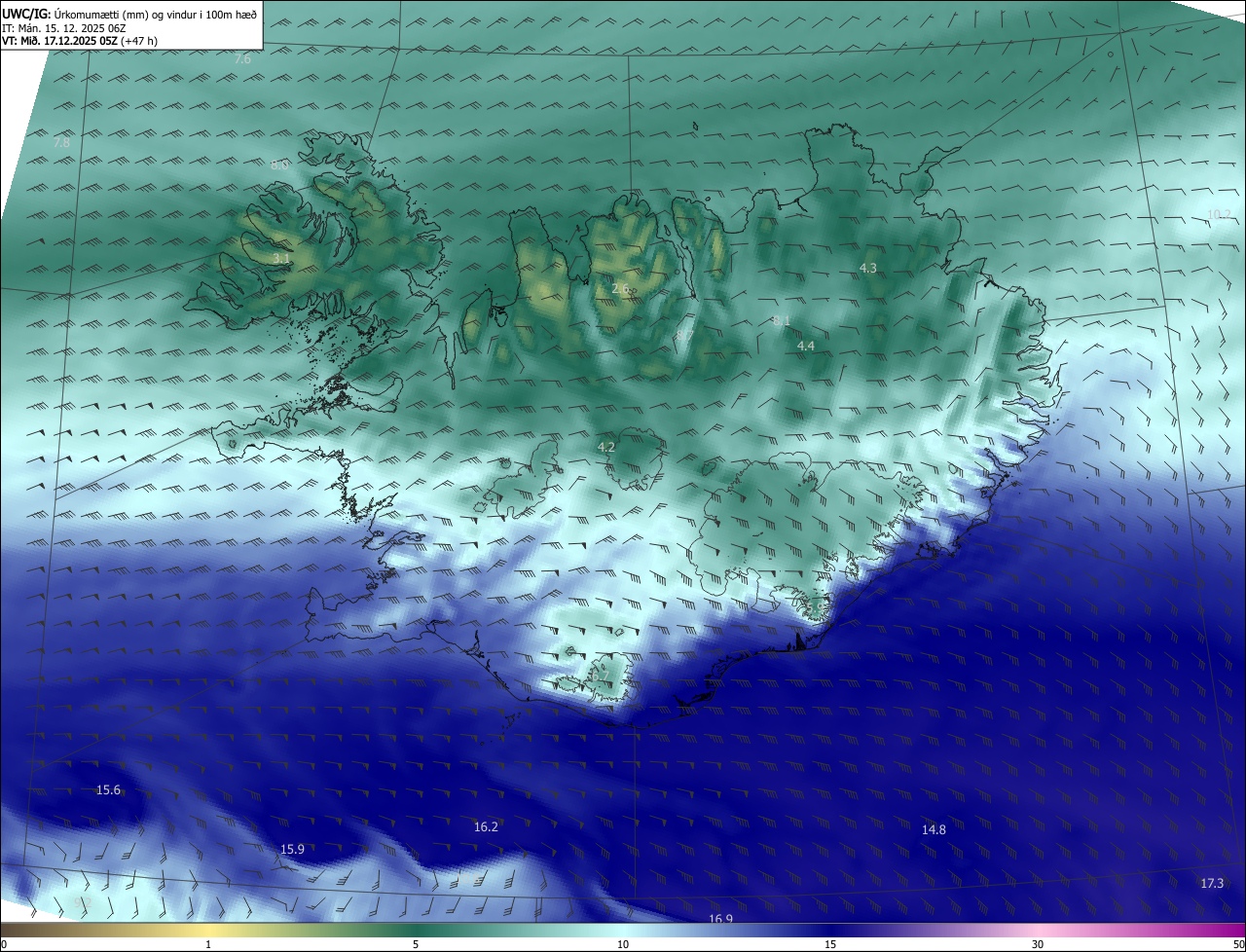Click the 10 tick on the color scale

click(623, 944)
